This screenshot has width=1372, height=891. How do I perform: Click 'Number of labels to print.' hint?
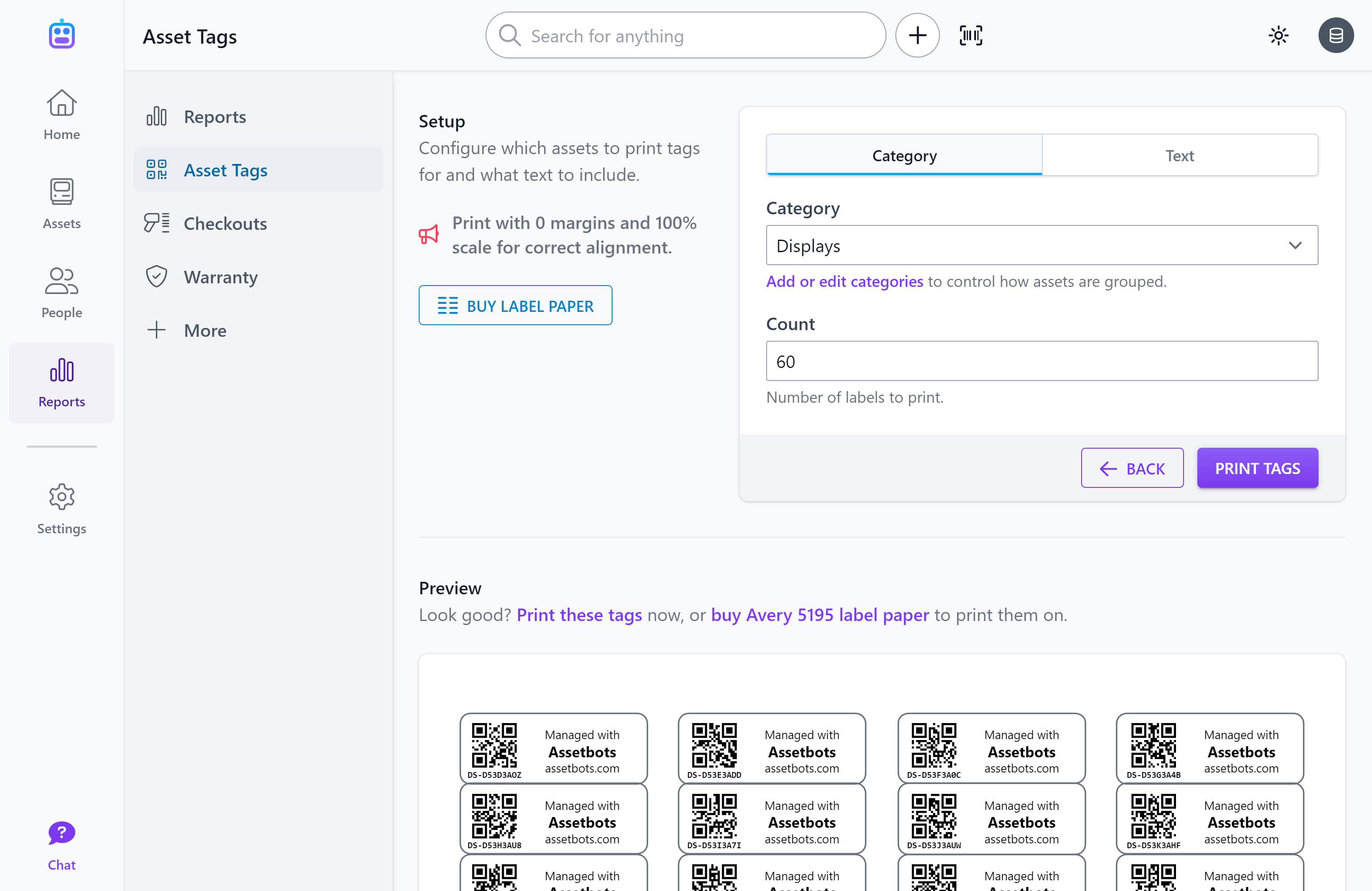coord(854,397)
